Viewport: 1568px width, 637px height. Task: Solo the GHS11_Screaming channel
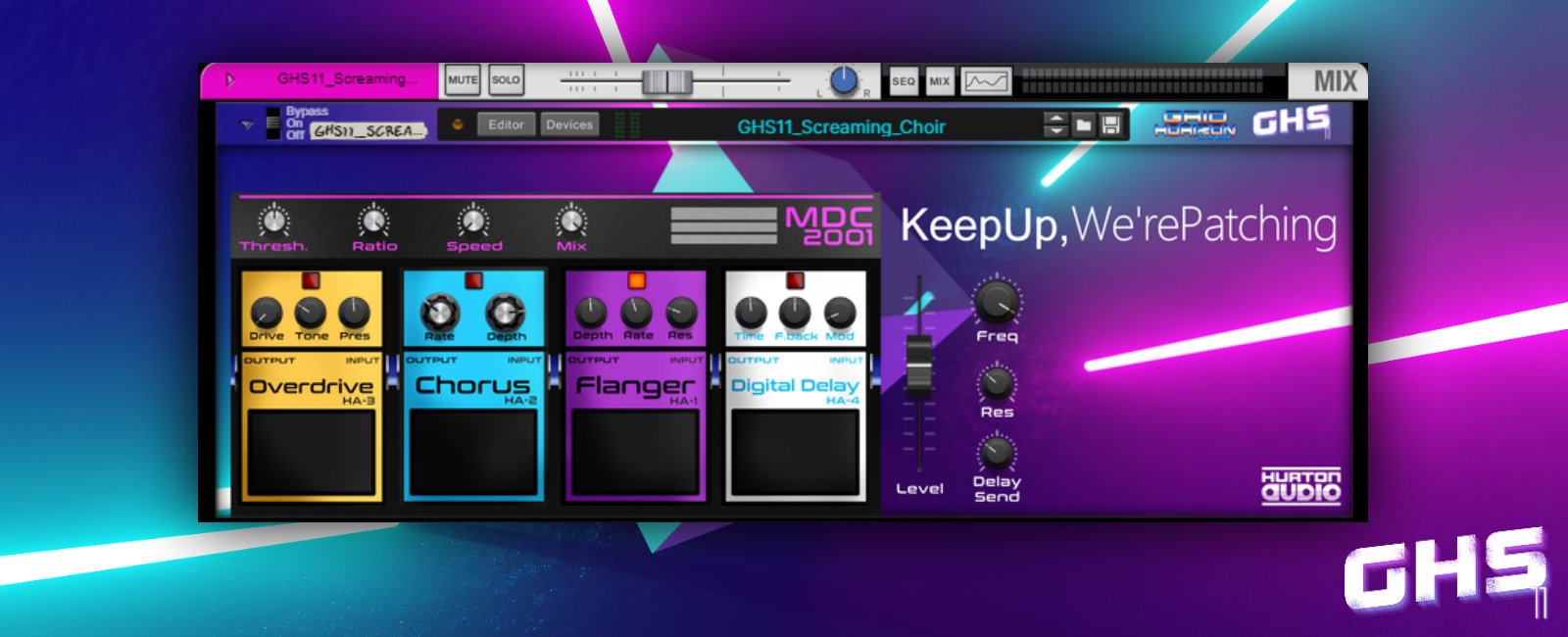tap(506, 80)
